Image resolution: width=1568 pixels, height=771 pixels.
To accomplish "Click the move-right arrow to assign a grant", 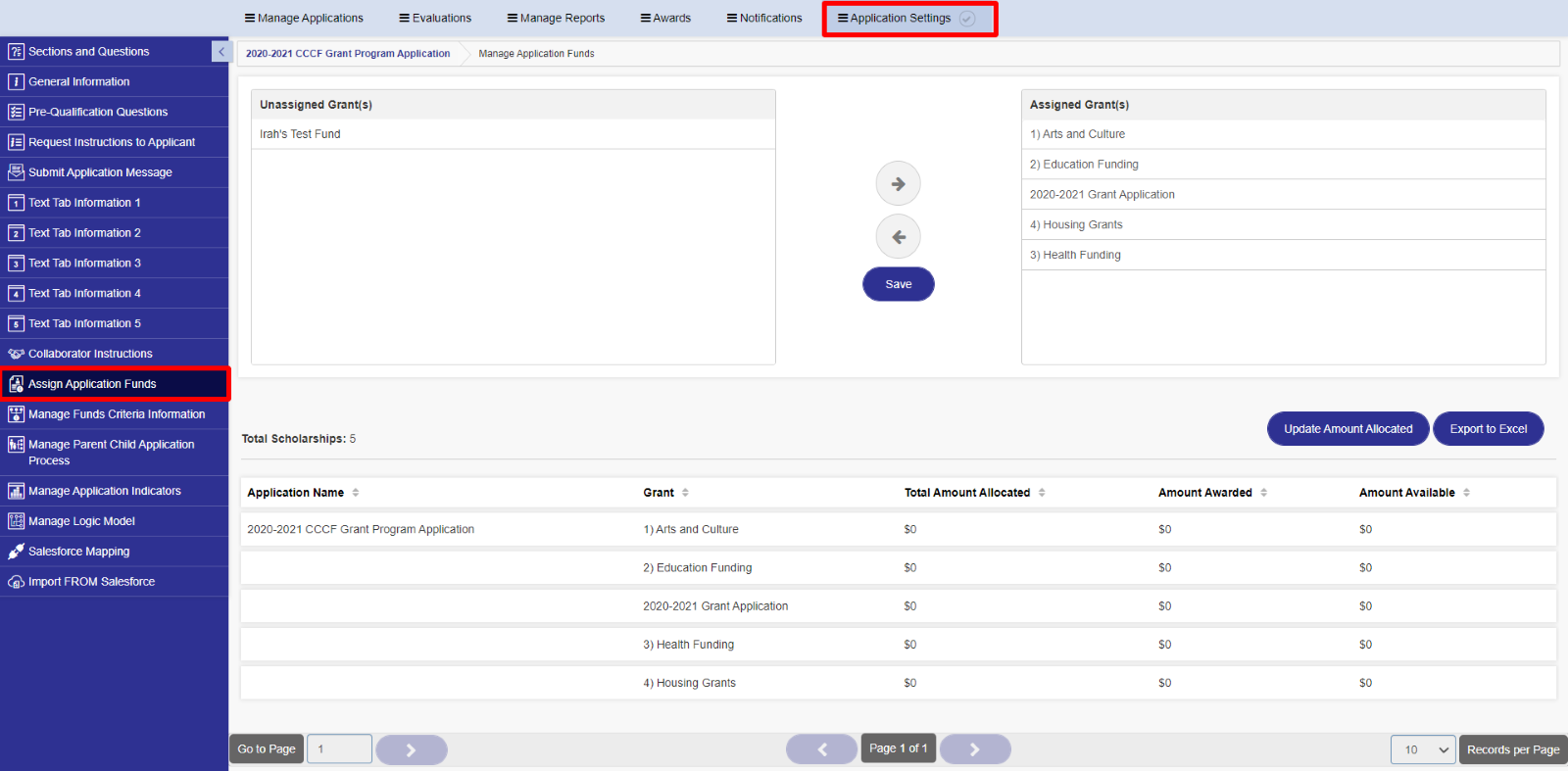I will tap(898, 184).
